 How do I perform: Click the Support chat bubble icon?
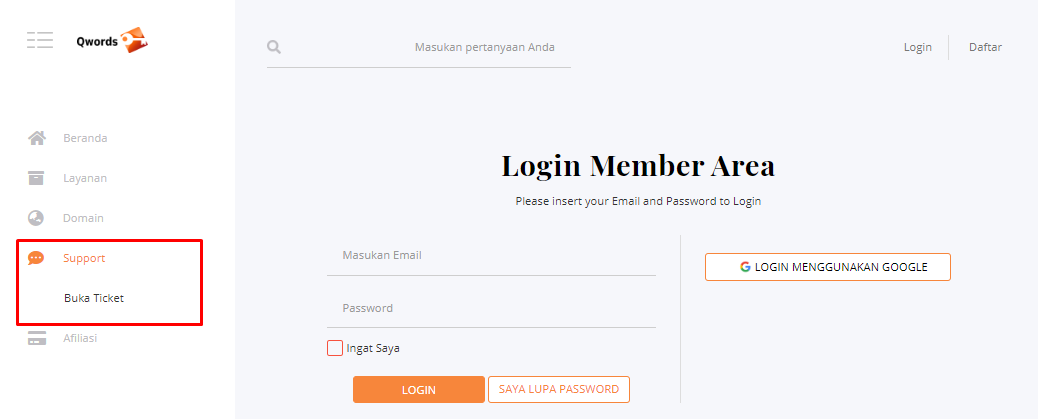pyautogui.click(x=36, y=258)
